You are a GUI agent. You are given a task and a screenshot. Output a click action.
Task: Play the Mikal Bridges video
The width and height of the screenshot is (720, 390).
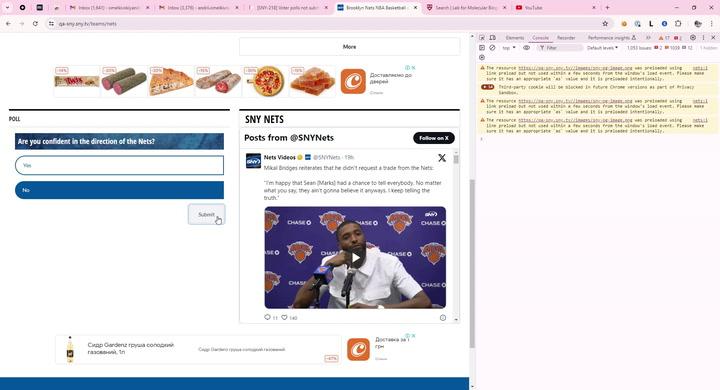[355, 258]
